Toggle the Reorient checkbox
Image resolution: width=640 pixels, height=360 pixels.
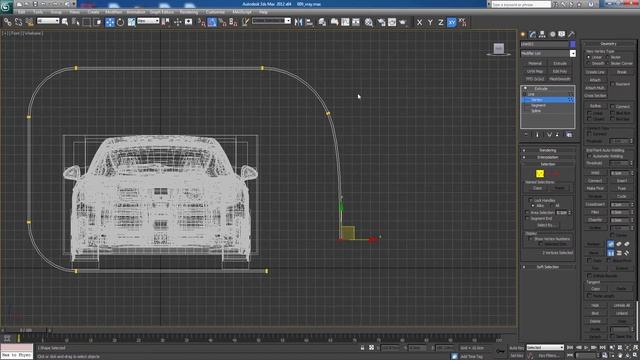tap(612, 84)
